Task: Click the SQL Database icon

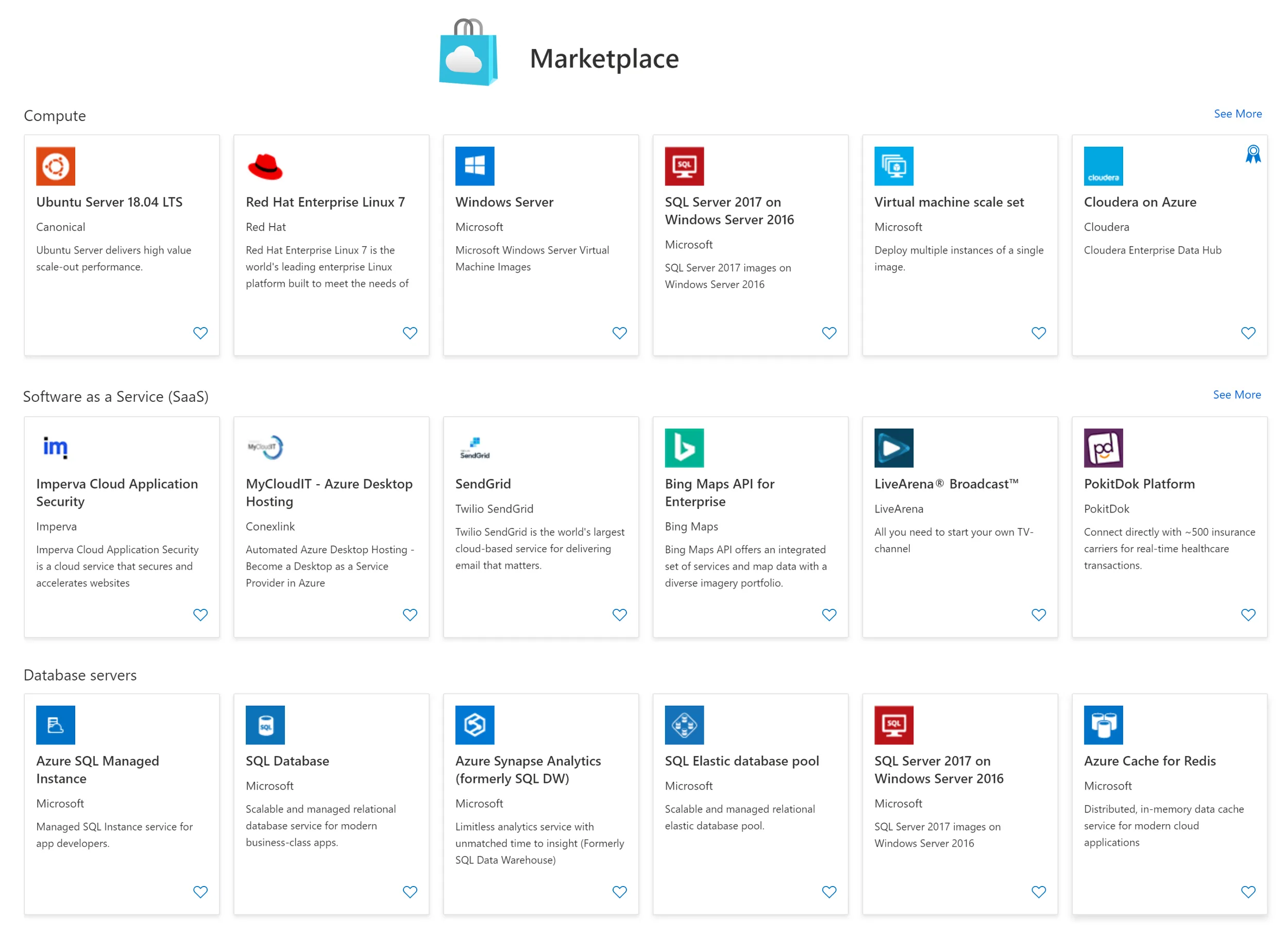Action: [x=265, y=725]
